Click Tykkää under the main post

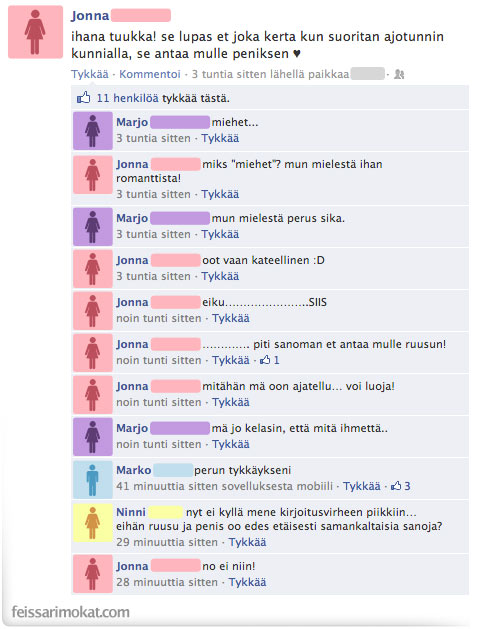90,74
